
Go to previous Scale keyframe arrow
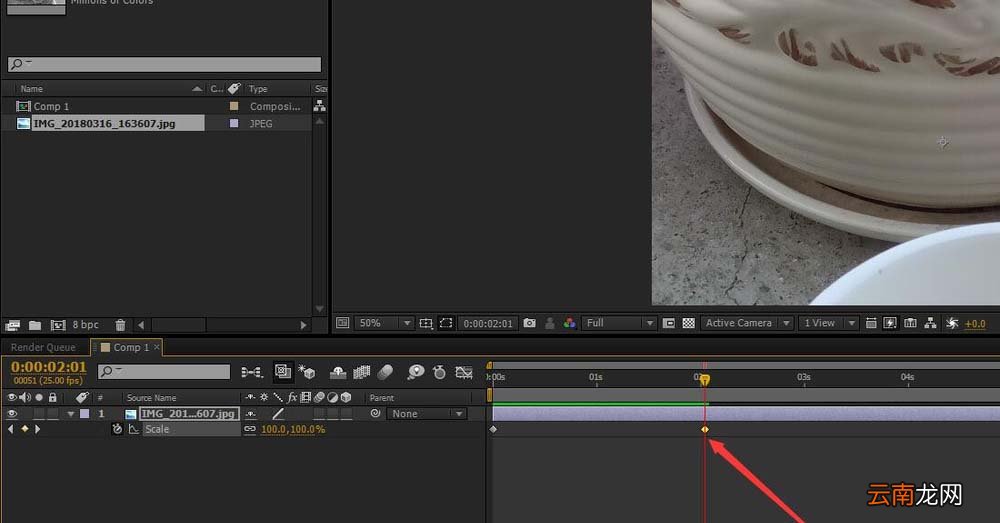coord(10,429)
